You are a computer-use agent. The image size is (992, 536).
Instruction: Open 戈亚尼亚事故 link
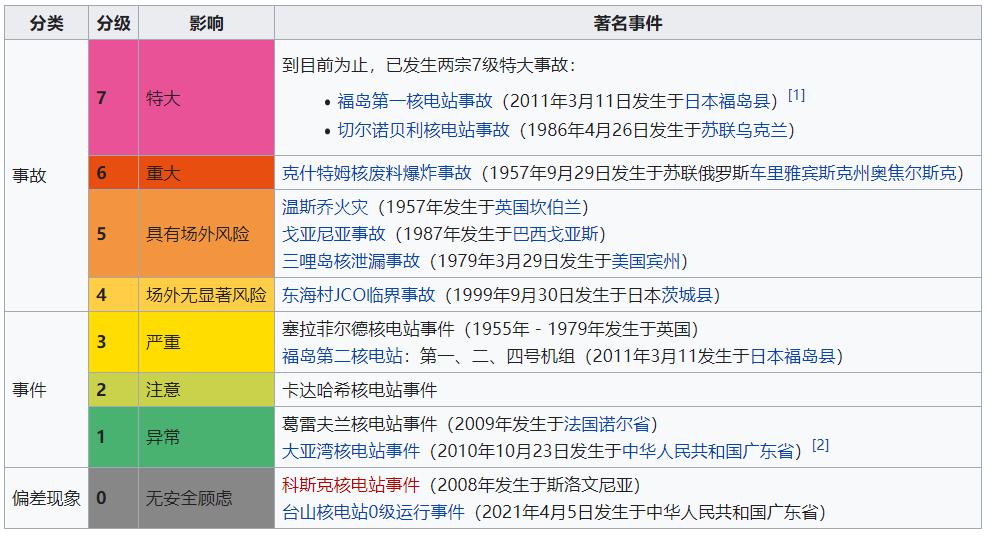coord(333,234)
